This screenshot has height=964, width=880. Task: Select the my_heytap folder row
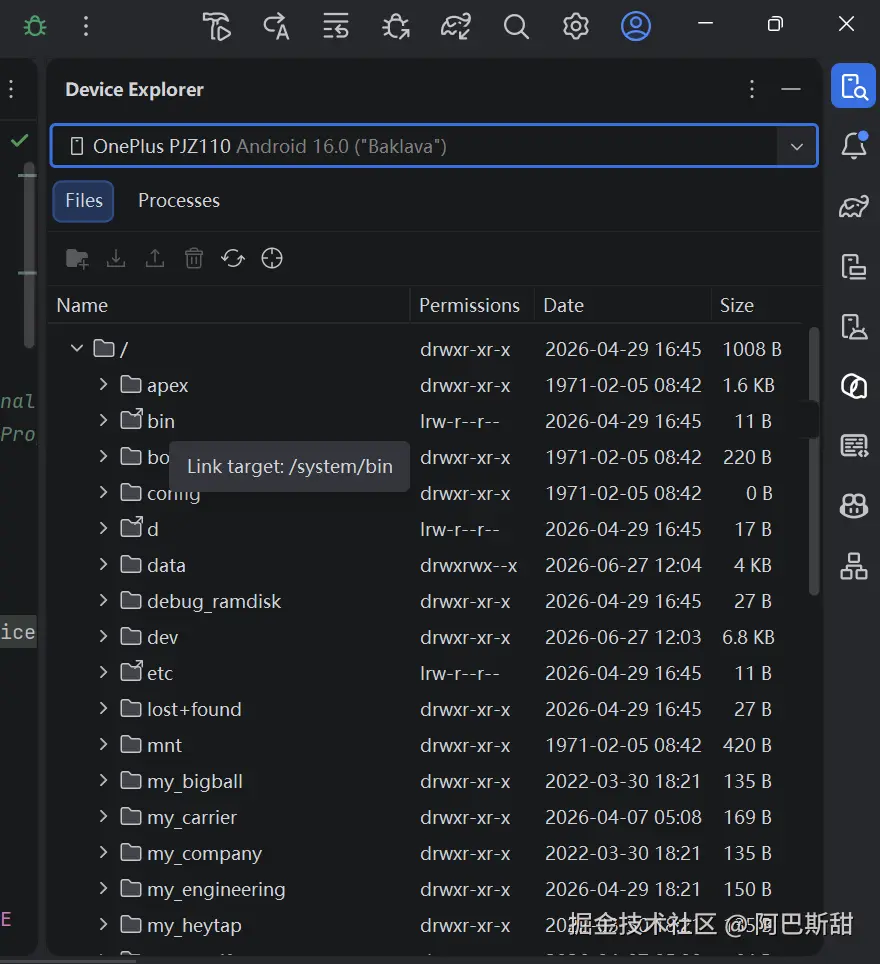pyautogui.click(x=427, y=925)
